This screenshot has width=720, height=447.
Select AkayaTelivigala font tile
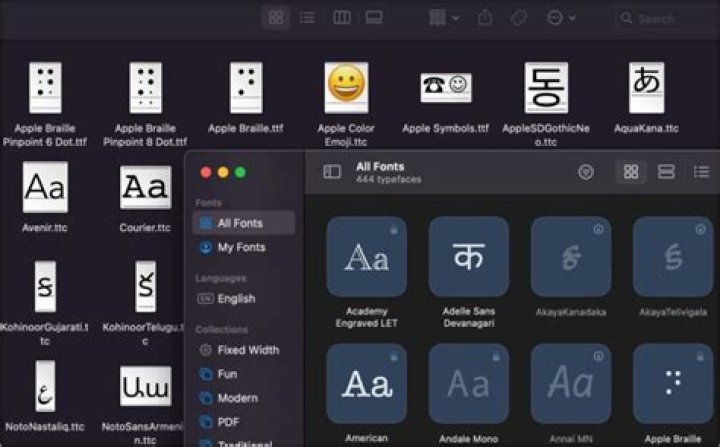click(673, 257)
